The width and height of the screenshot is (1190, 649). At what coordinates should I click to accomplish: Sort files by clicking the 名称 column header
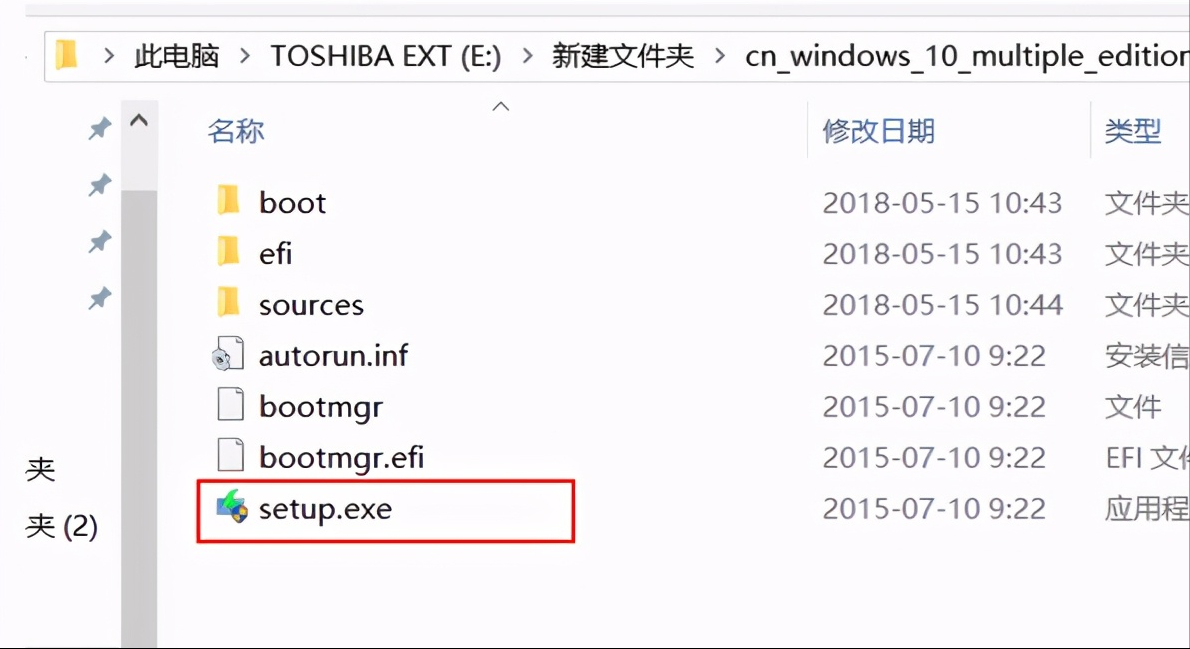coord(236,131)
